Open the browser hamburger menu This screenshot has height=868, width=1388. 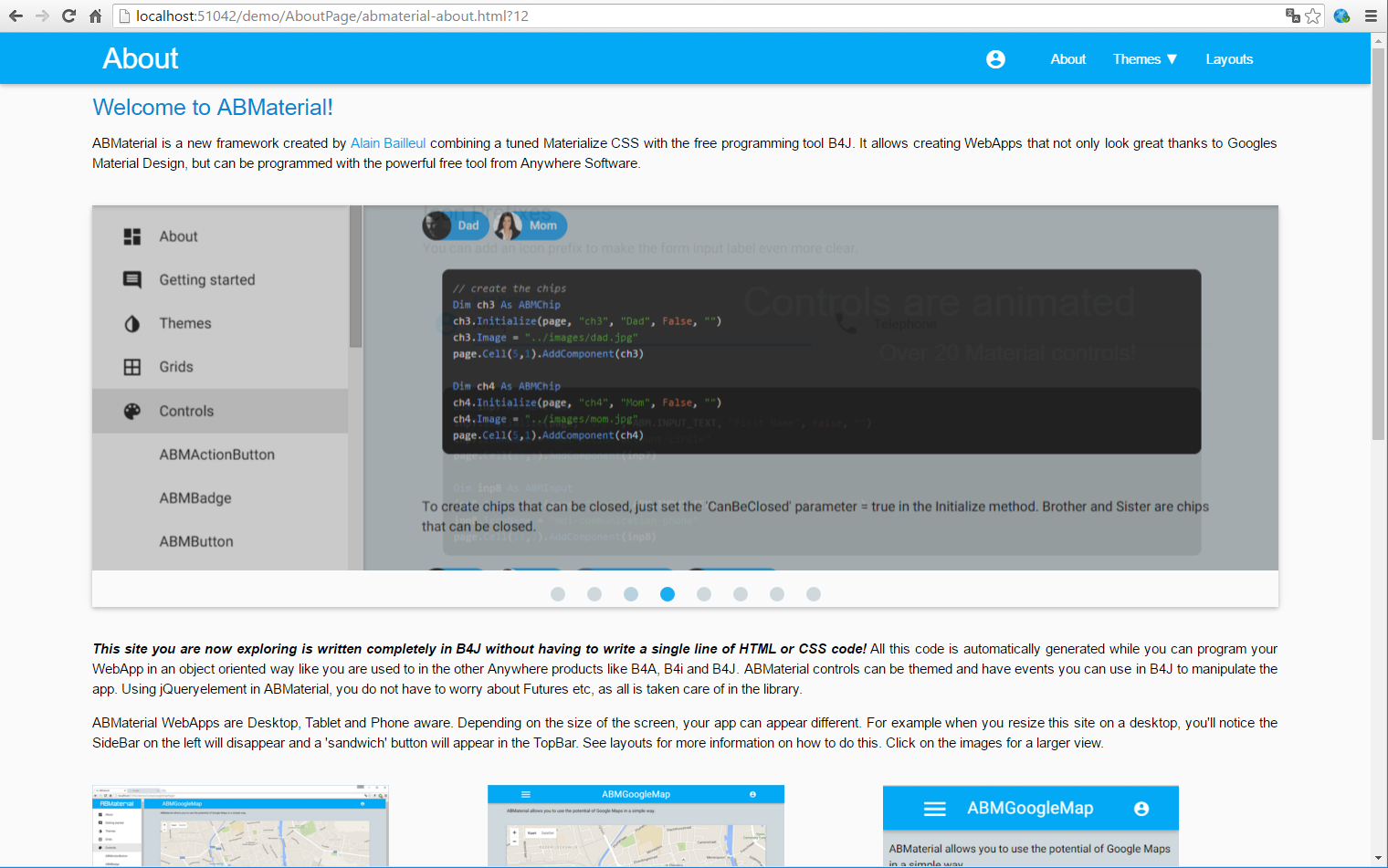[x=1371, y=16]
